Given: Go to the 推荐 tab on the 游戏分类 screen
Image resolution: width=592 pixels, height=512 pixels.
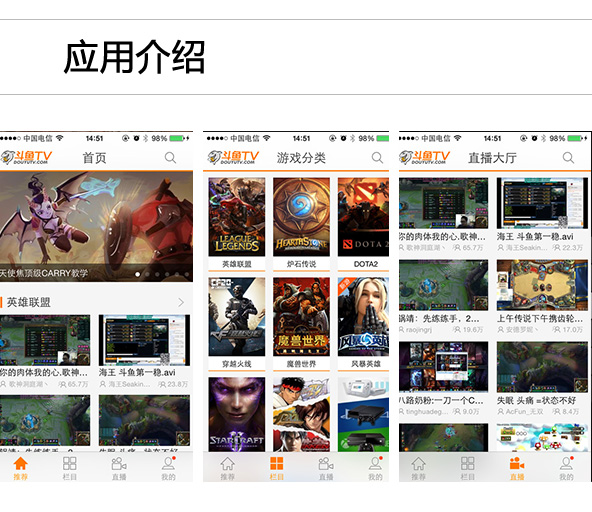Looking at the screenshot, I should click(x=227, y=468).
